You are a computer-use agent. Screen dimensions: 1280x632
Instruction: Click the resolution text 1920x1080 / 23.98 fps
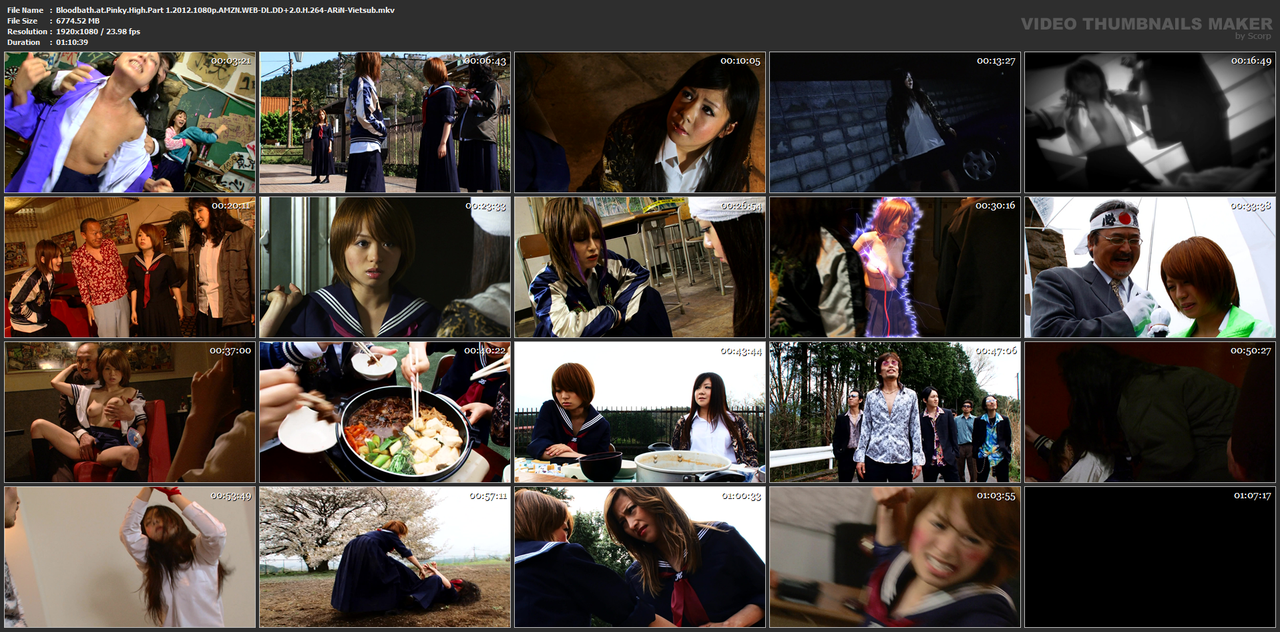point(98,31)
